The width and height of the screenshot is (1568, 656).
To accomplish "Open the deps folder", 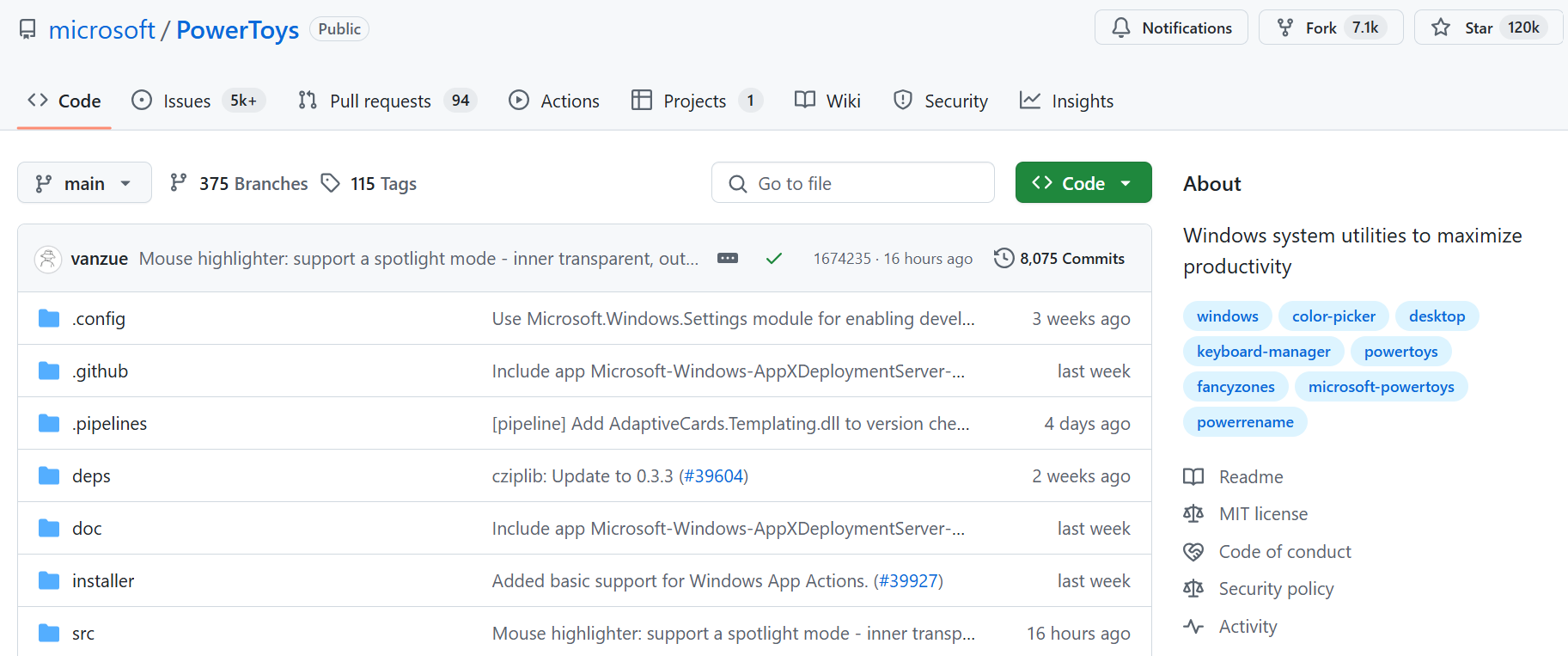I will [x=91, y=476].
